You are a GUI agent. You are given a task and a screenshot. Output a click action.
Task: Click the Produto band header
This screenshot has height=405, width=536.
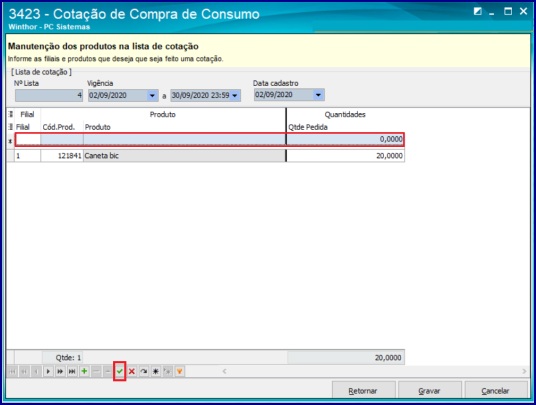pos(163,114)
